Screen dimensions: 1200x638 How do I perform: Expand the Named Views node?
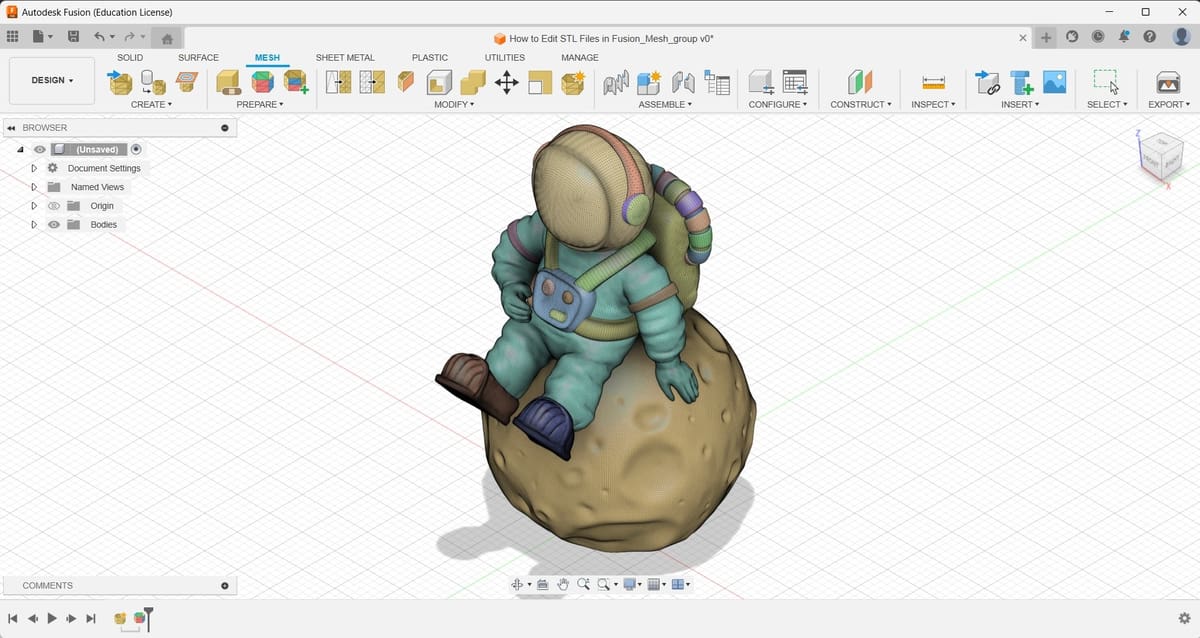(x=34, y=187)
